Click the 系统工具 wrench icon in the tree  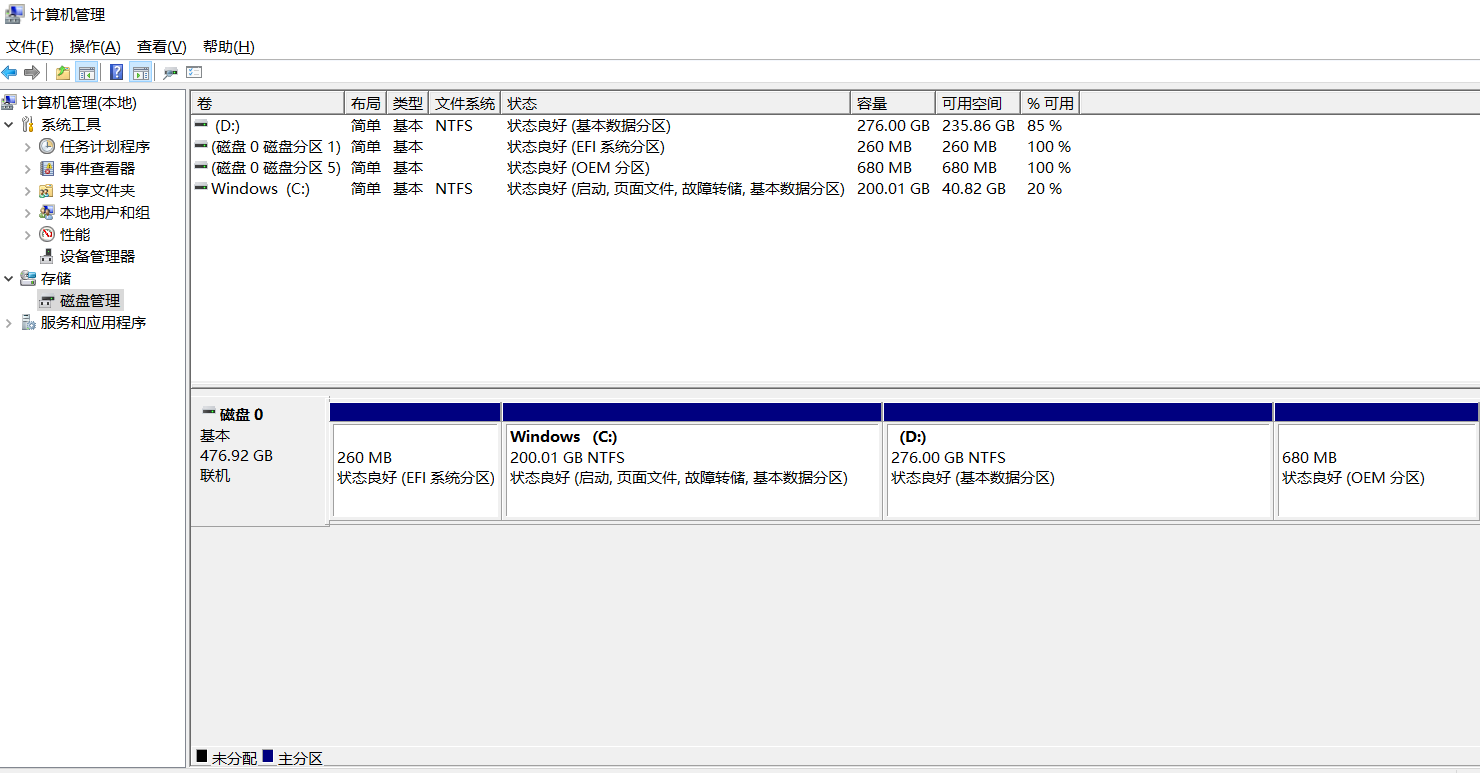[28, 124]
